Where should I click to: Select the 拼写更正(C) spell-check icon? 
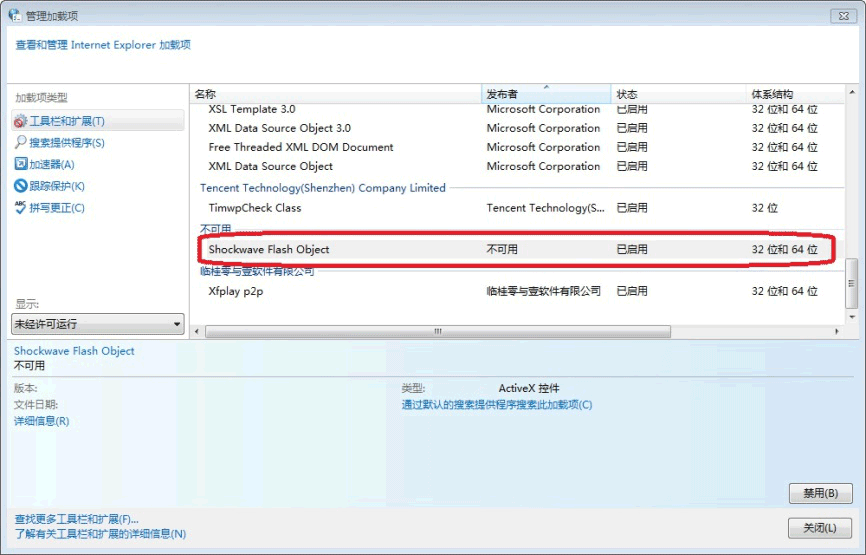coord(20,208)
